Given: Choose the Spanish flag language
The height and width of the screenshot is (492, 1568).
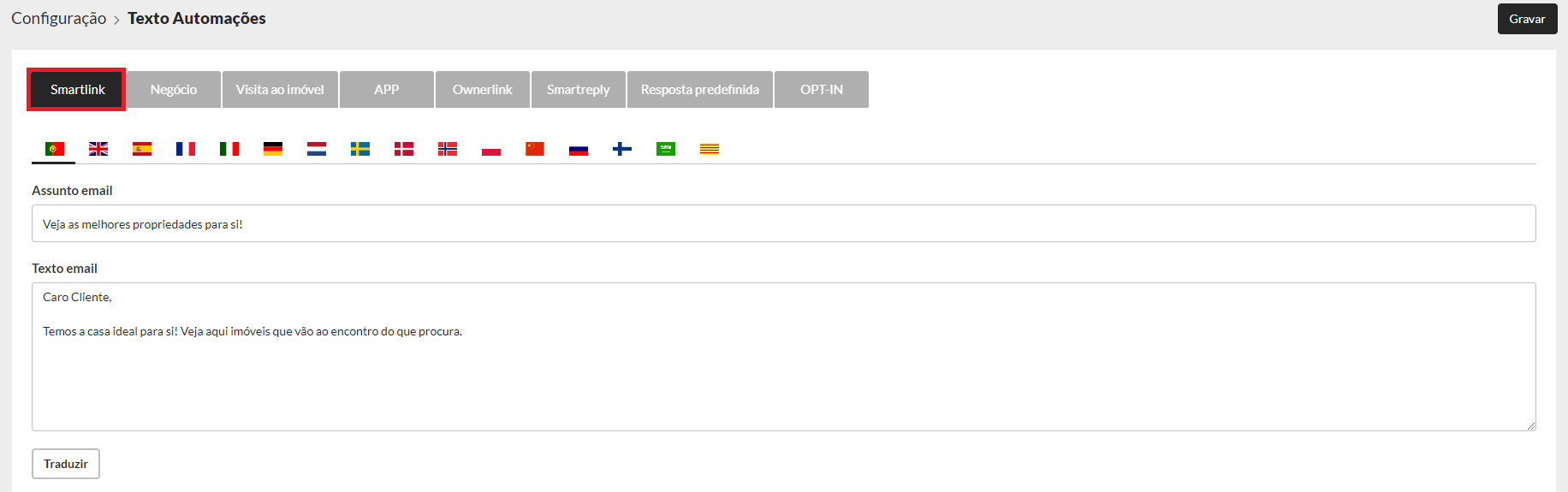Looking at the screenshot, I should click(x=142, y=149).
